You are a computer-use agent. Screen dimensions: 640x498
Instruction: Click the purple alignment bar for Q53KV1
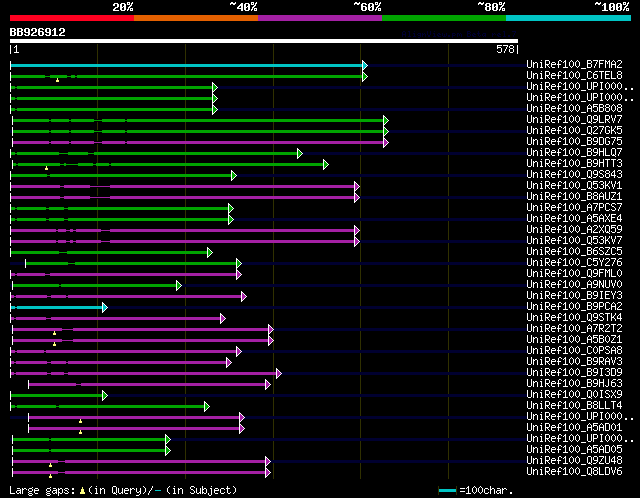182,187
